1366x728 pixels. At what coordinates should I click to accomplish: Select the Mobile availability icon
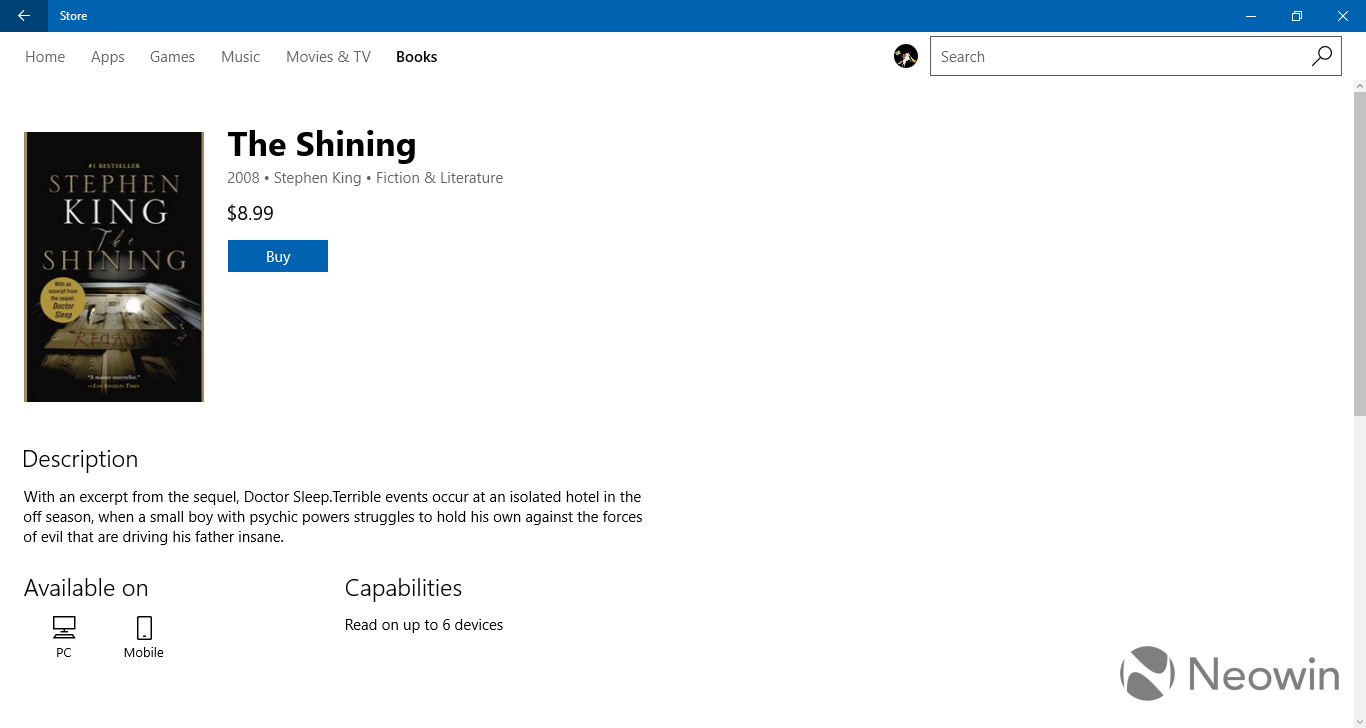[143, 630]
